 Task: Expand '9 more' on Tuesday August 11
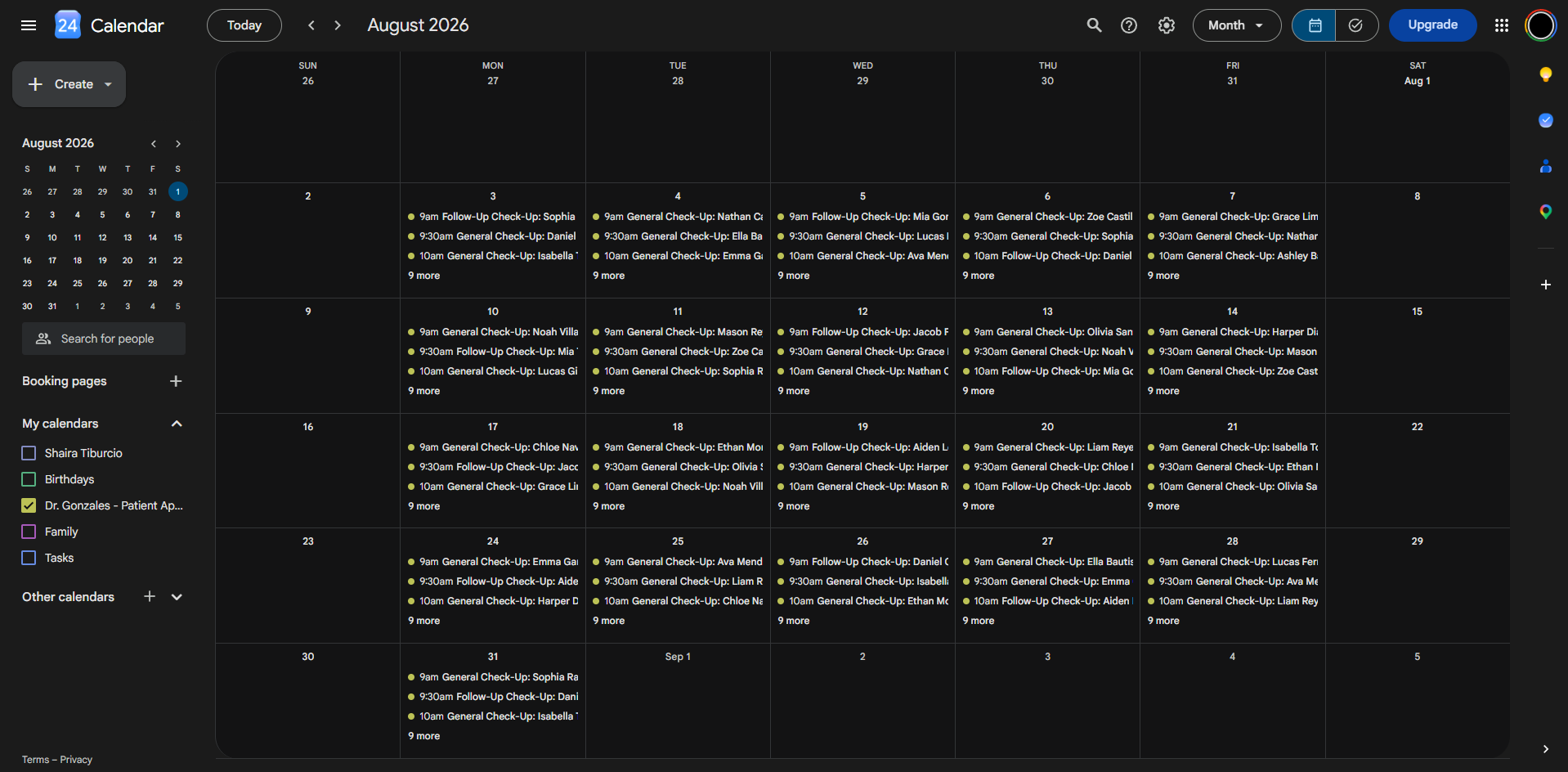tap(609, 391)
